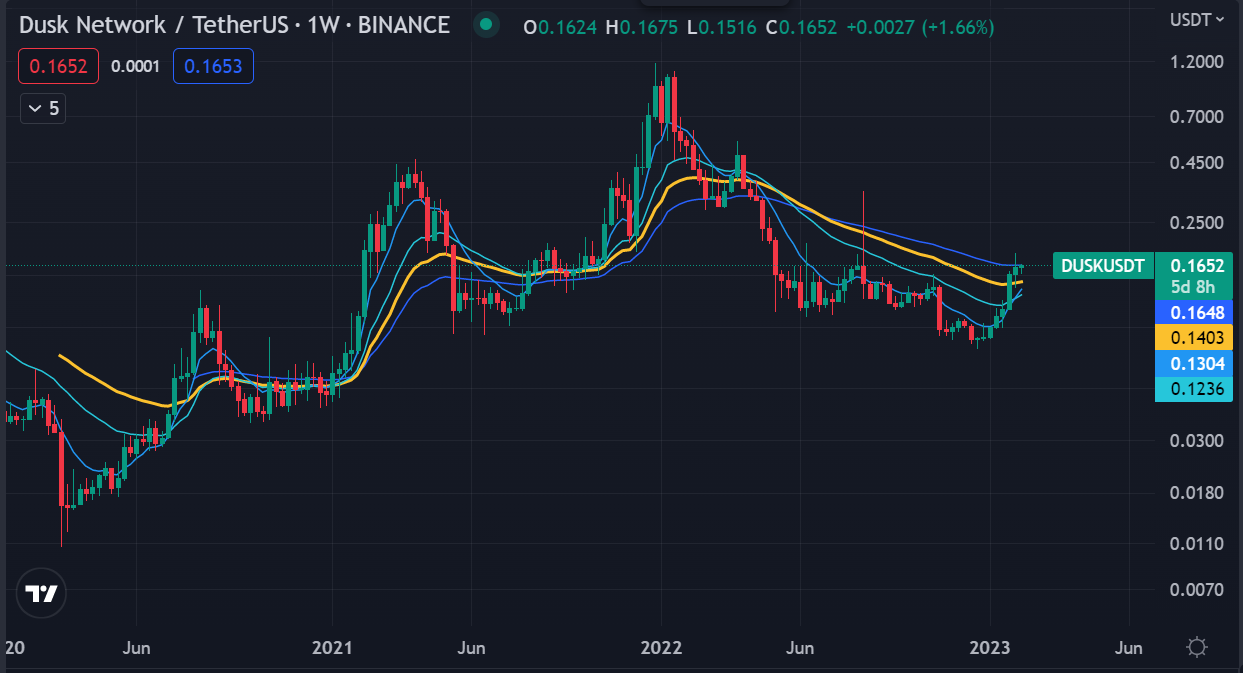The image size is (1243, 673).
Task: Click the red sell price 0.1652 button
Action: point(58,67)
